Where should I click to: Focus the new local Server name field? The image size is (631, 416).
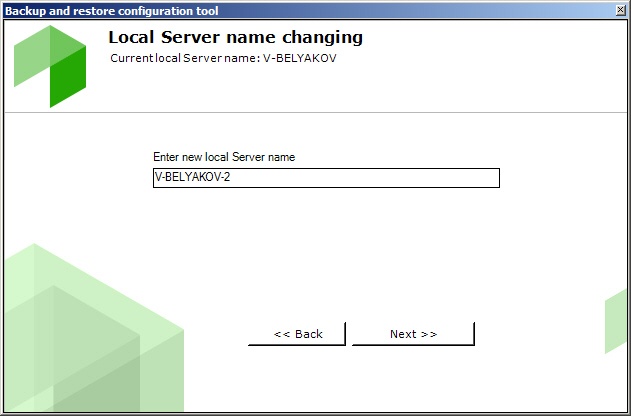coord(326,178)
